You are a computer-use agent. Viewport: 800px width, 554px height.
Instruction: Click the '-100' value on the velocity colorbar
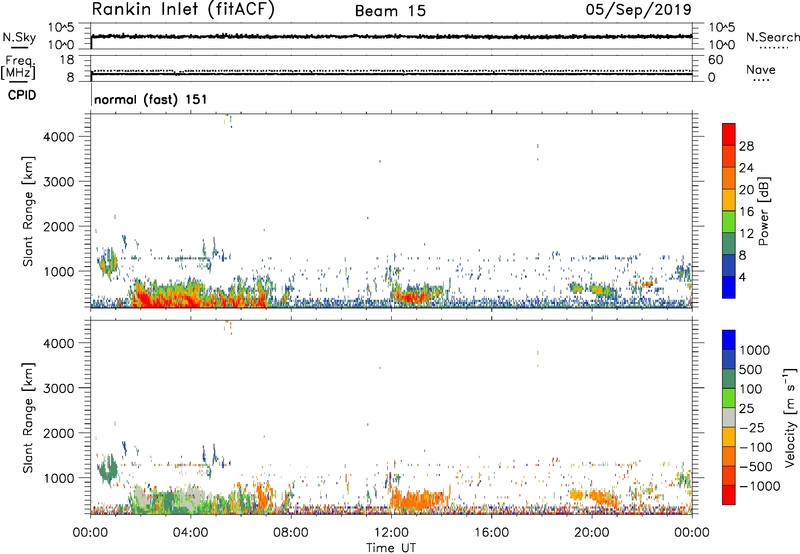[x=756, y=447]
